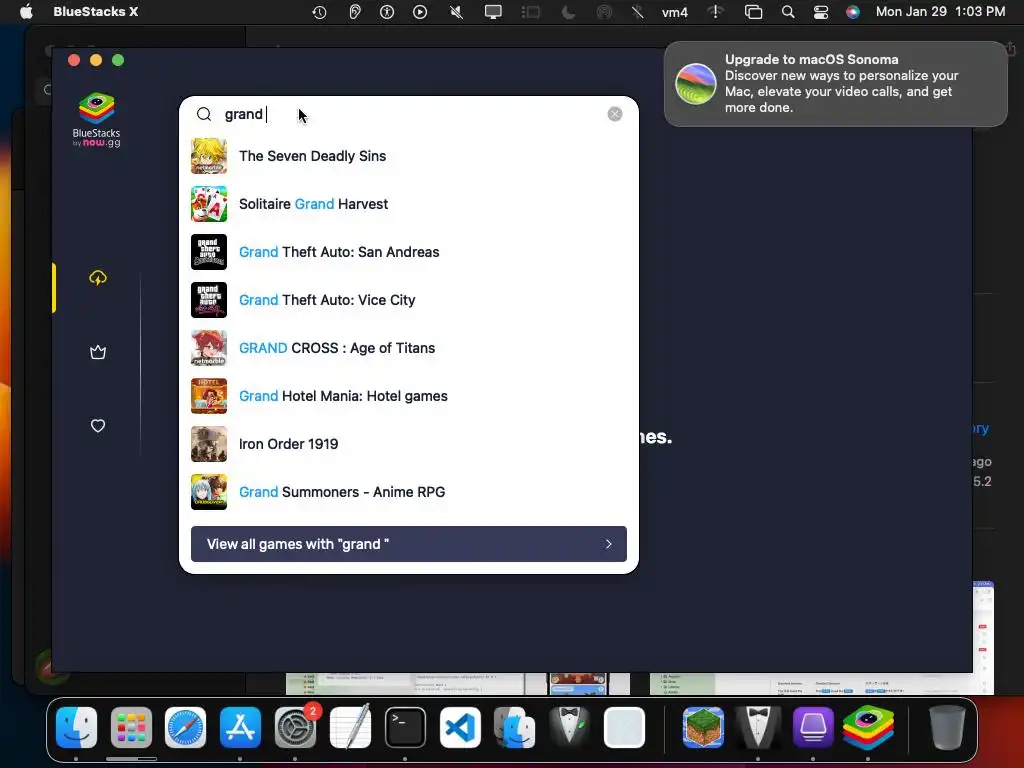Open the Apple menu
This screenshot has height=768, width=1024.
point(26,12)
